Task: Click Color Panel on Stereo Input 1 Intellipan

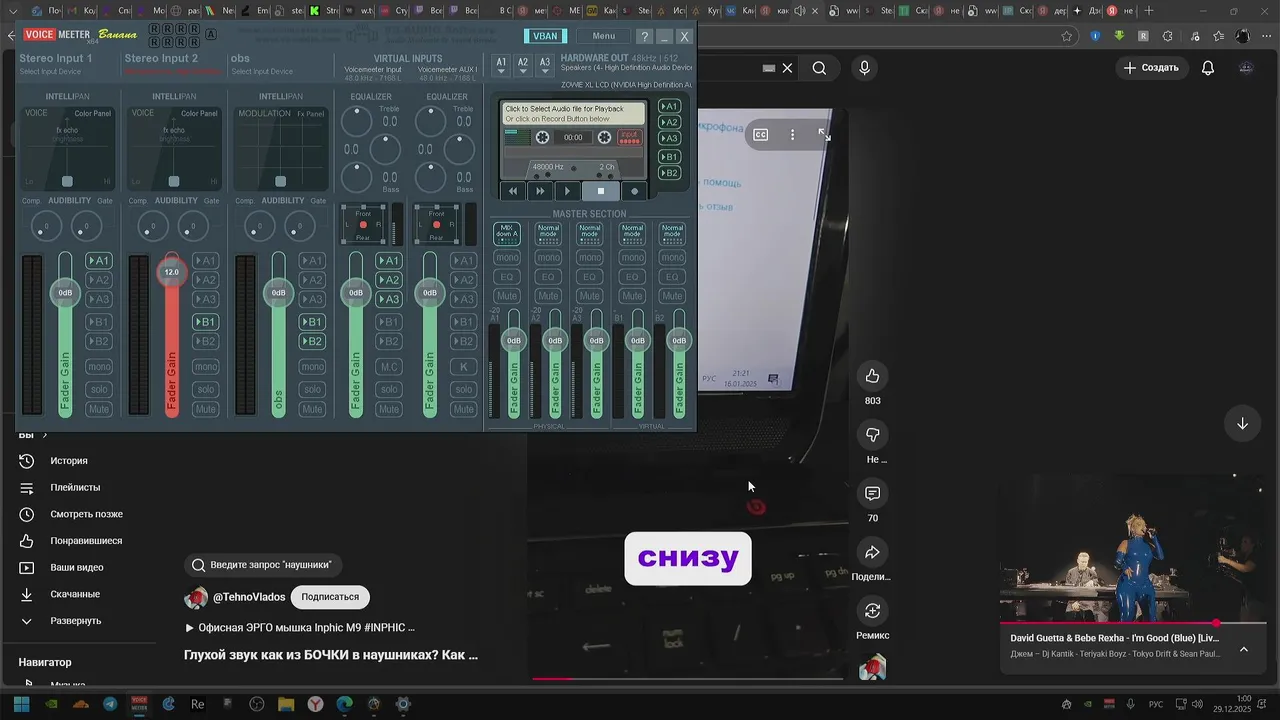Action: click(x=92, y=113)
